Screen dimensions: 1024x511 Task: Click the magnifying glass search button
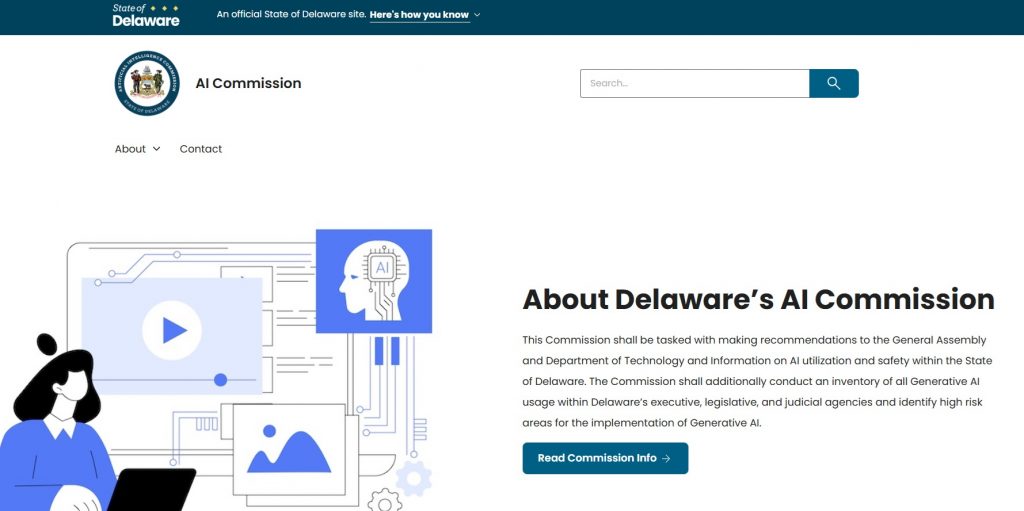[x=833, y=83]
